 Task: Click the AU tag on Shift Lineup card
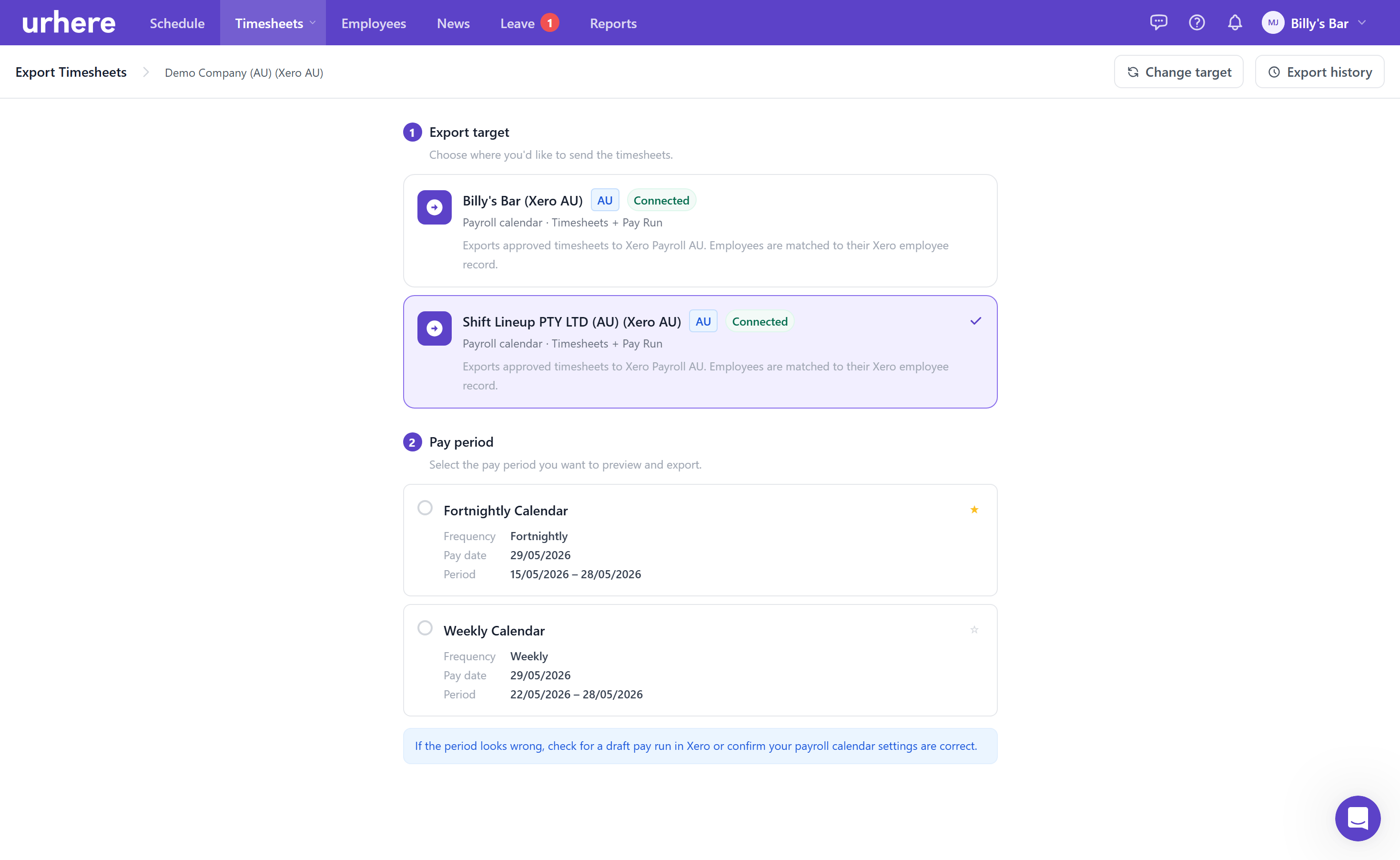pyautogui.click(x=703, y=321)
